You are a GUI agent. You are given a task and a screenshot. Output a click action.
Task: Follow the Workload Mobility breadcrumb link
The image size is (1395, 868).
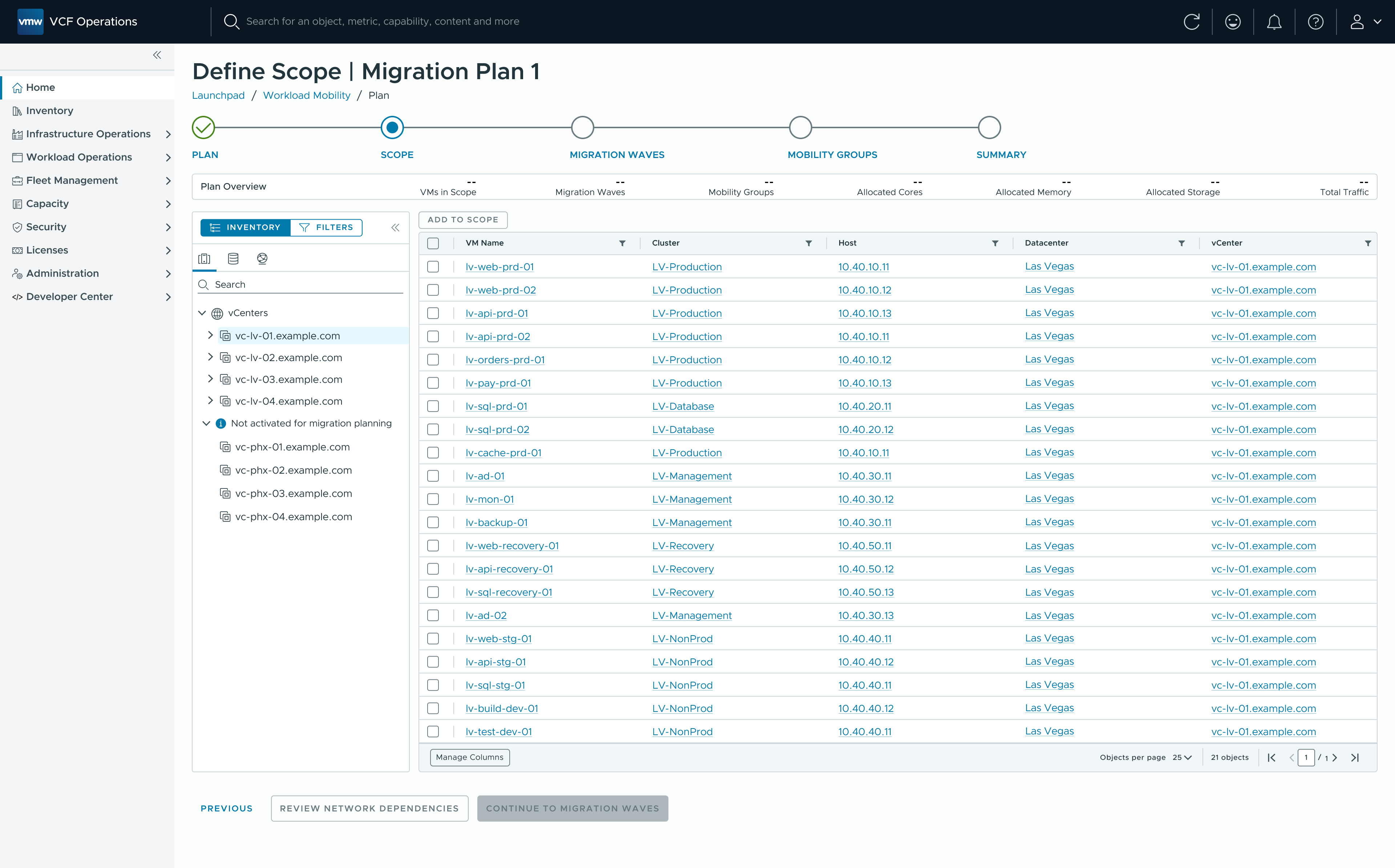307,95
